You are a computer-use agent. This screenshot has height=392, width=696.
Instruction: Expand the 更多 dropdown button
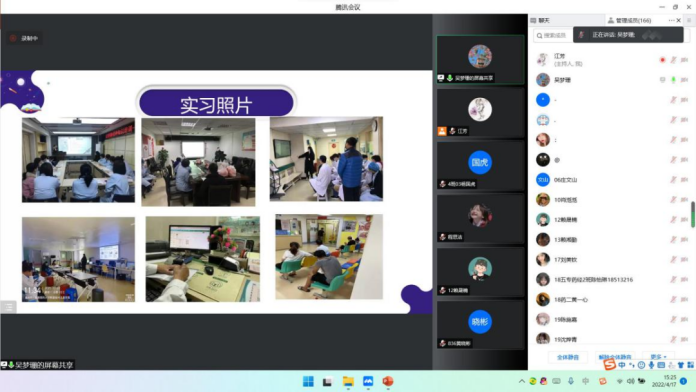[x=658, y=357]
